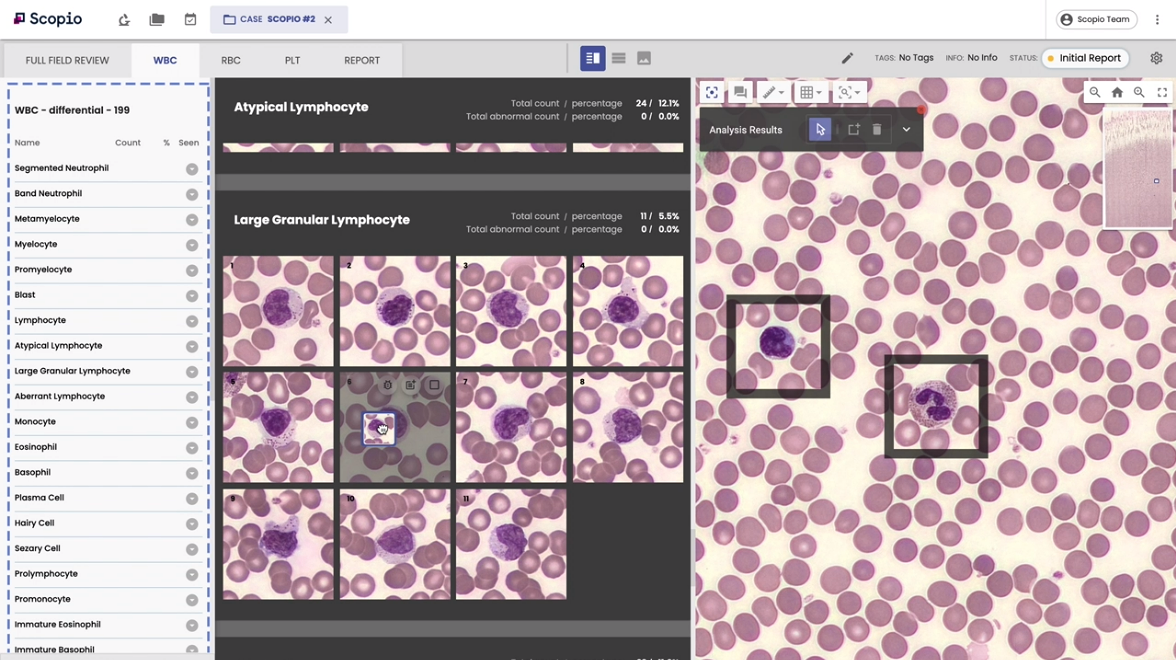Select Immature Eosinophil in the list
This screenshot has width=1176, height=660.
tap(57, 625)
